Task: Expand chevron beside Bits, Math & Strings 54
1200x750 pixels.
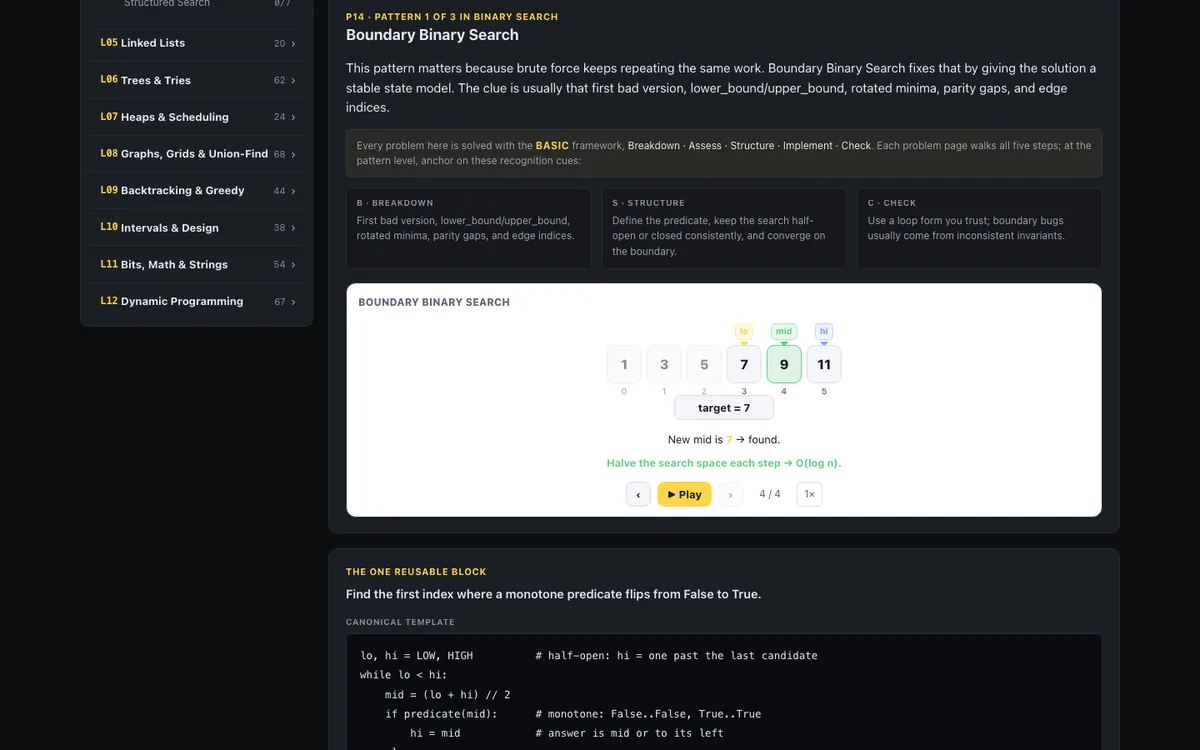Action: click(x=293, y=265)
